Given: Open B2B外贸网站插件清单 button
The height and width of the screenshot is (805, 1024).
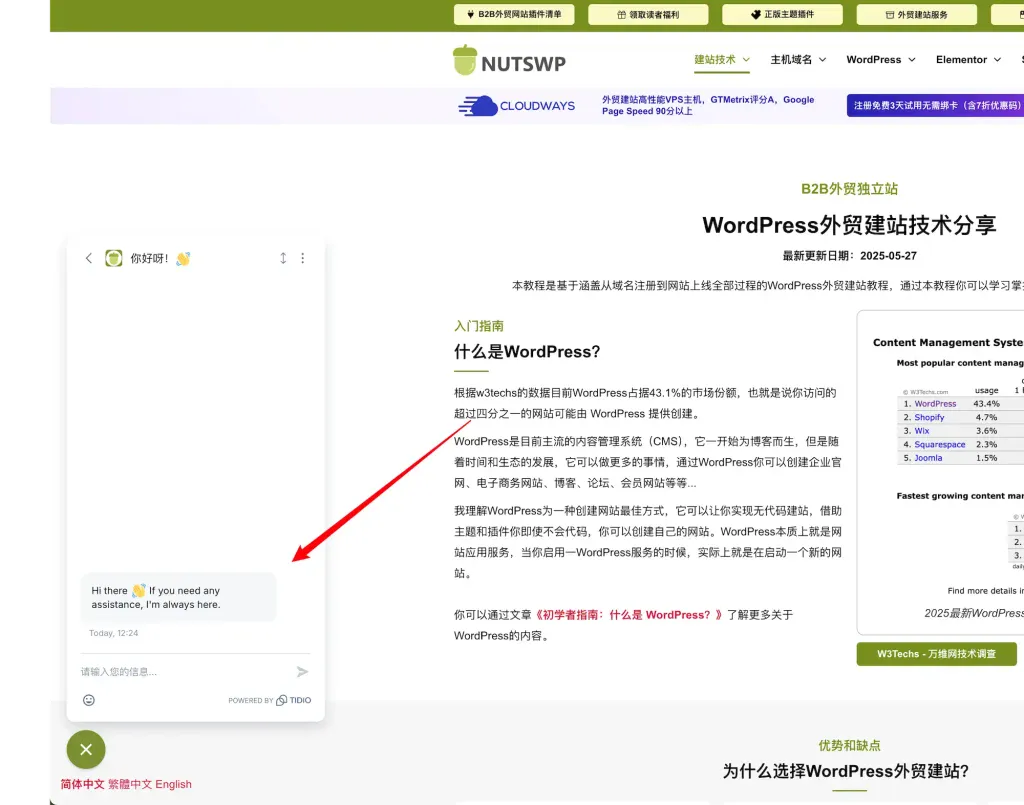Looking at the screenshot, I should click(514, 14).
